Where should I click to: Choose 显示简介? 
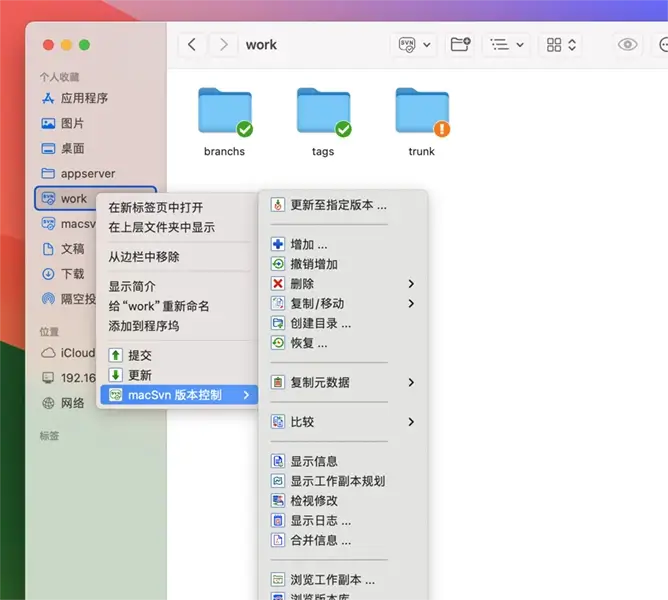click(132, 286)
